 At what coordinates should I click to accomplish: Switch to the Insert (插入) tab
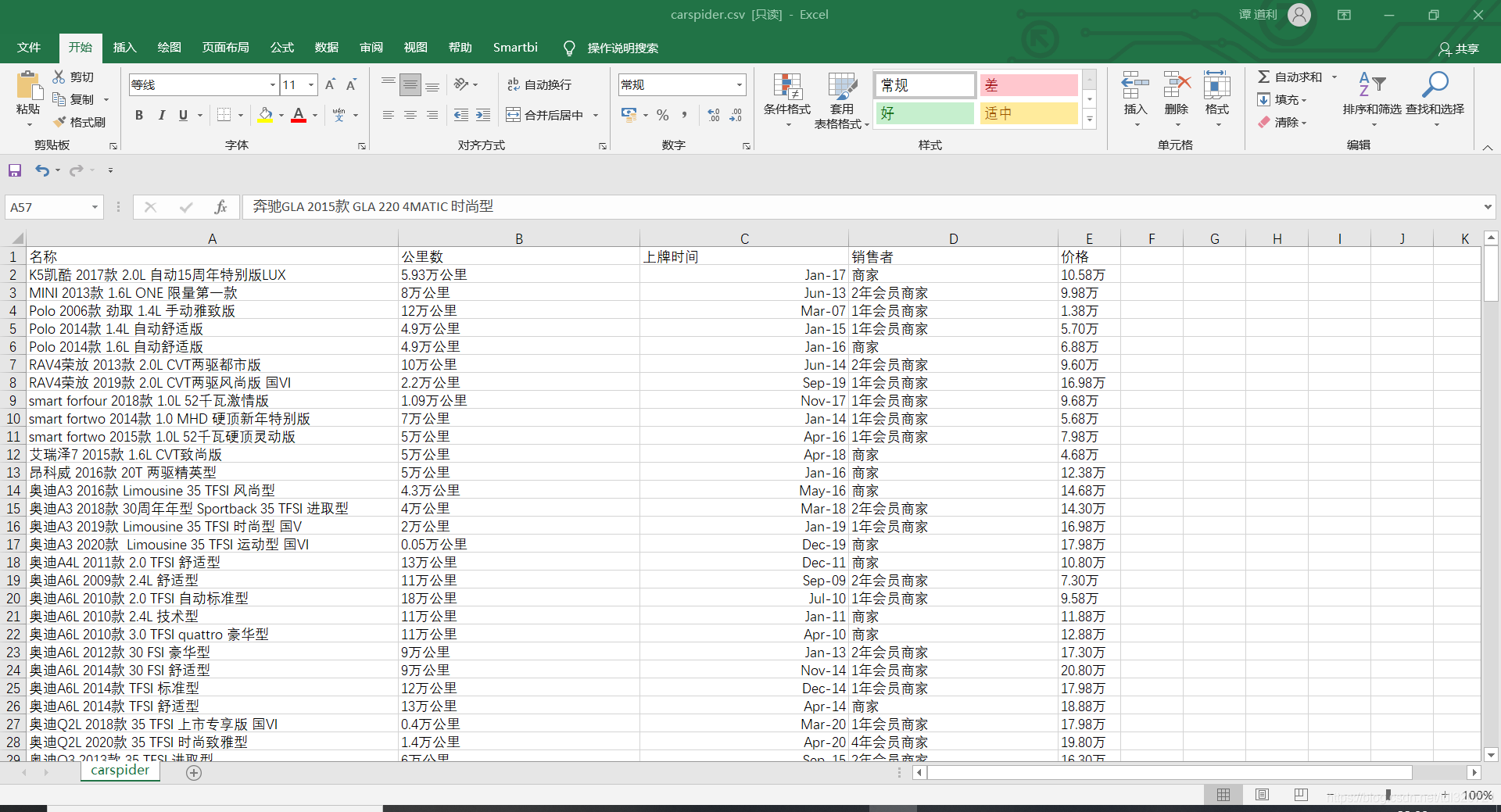pos(124,48)
